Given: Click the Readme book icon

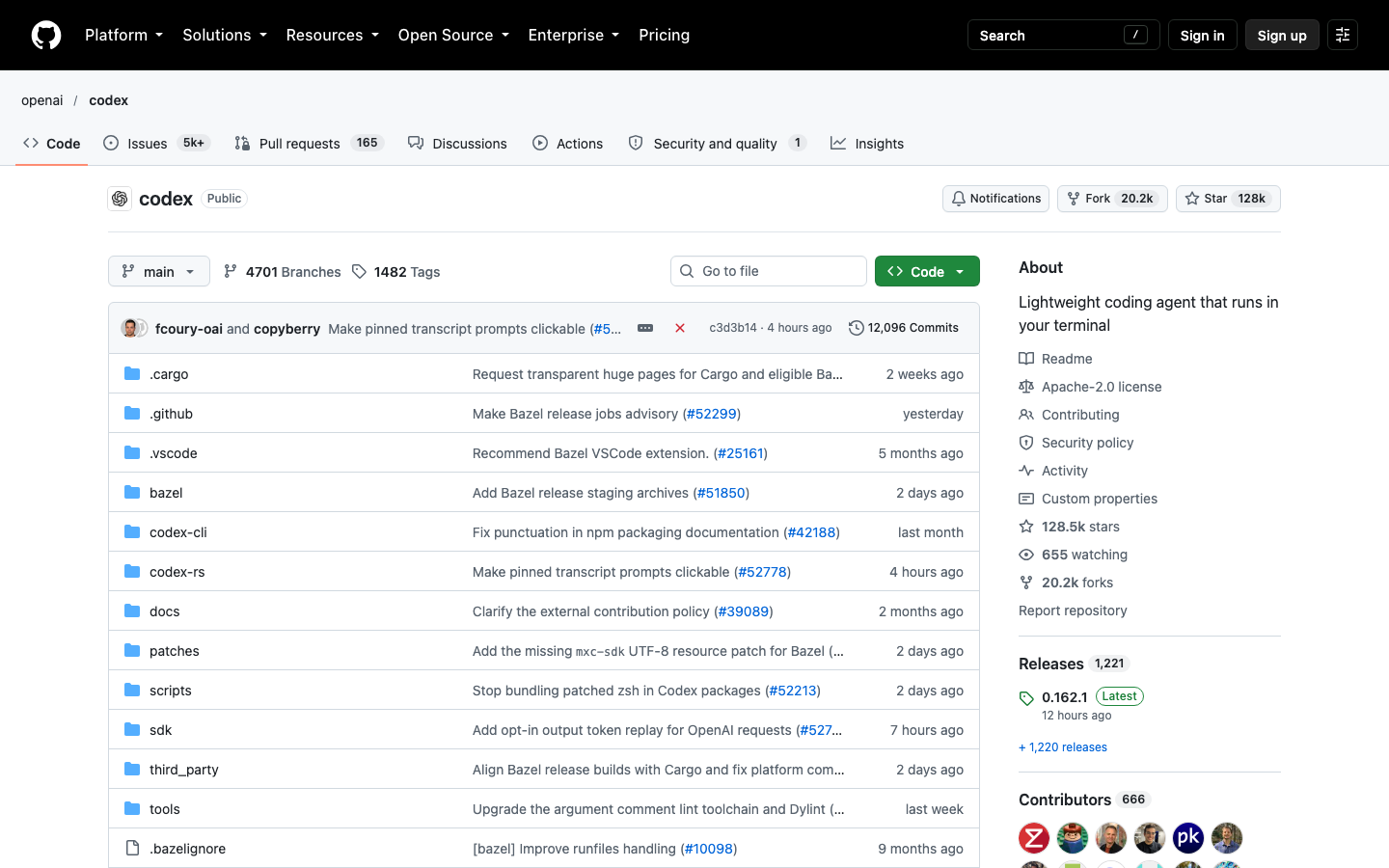Looking at the screenshot, I should 1026,359.
